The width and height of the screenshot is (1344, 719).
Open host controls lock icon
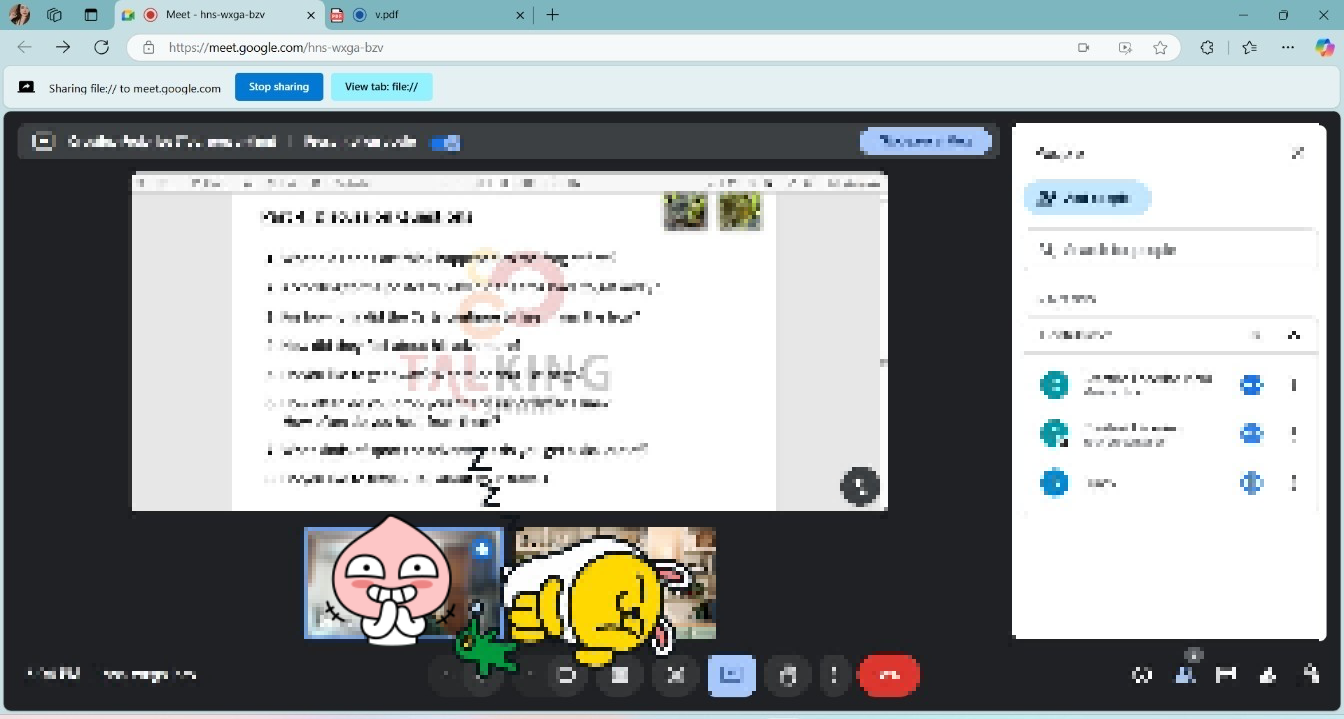(1311, 675)
